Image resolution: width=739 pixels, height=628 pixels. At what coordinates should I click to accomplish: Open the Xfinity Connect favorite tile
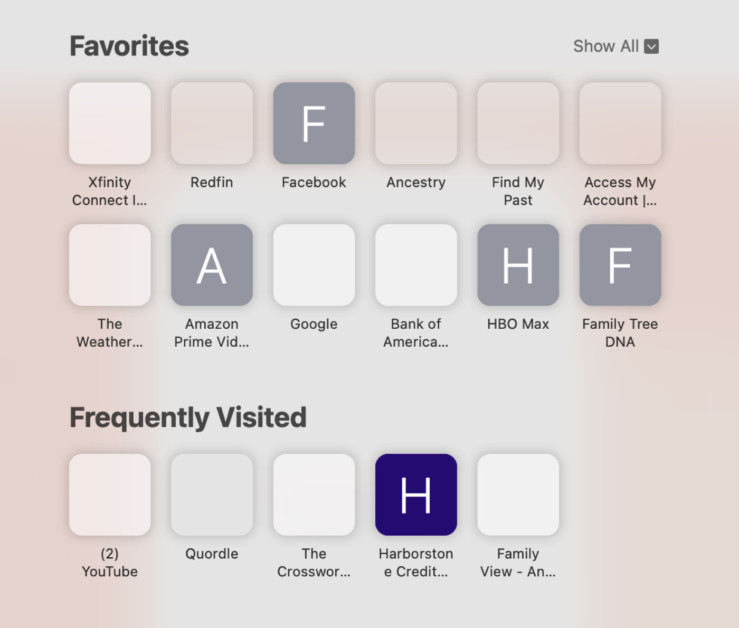coord(110,123)
